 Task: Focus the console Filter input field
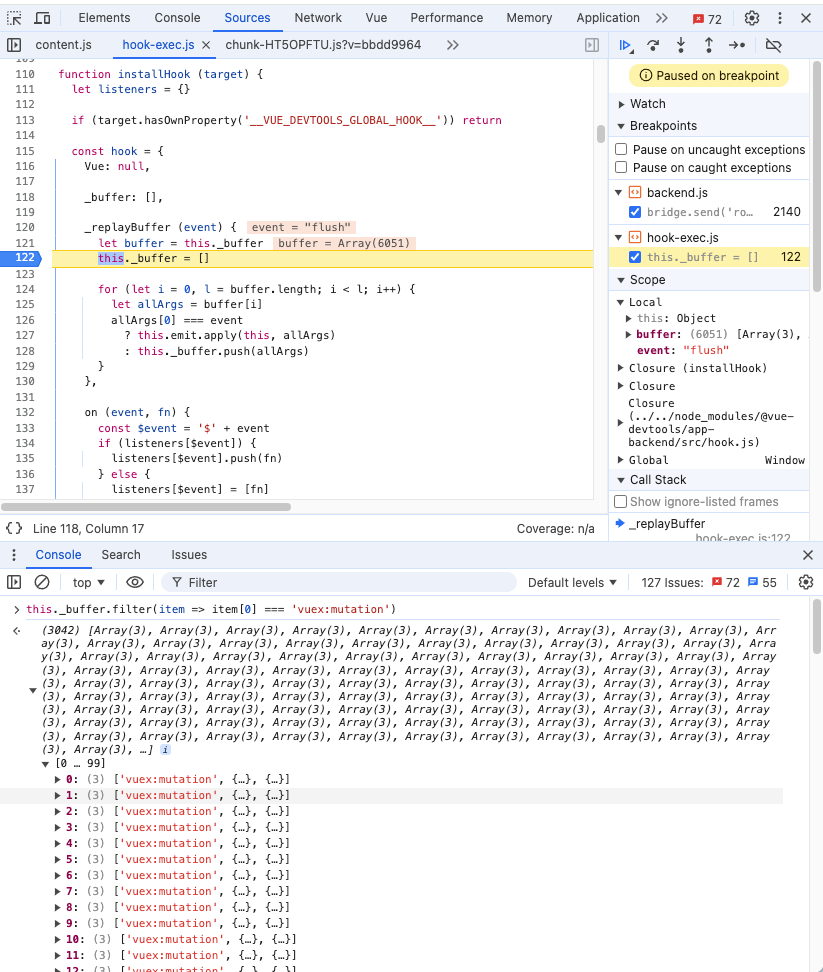[x=340, y=582]
